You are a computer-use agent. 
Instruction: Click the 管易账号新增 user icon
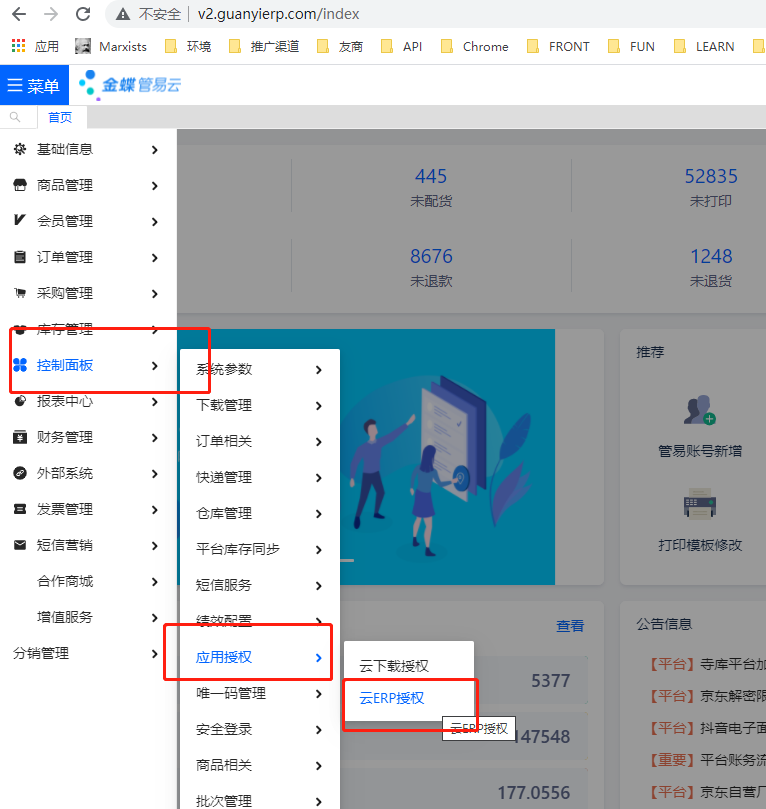(x=699, y=410)
